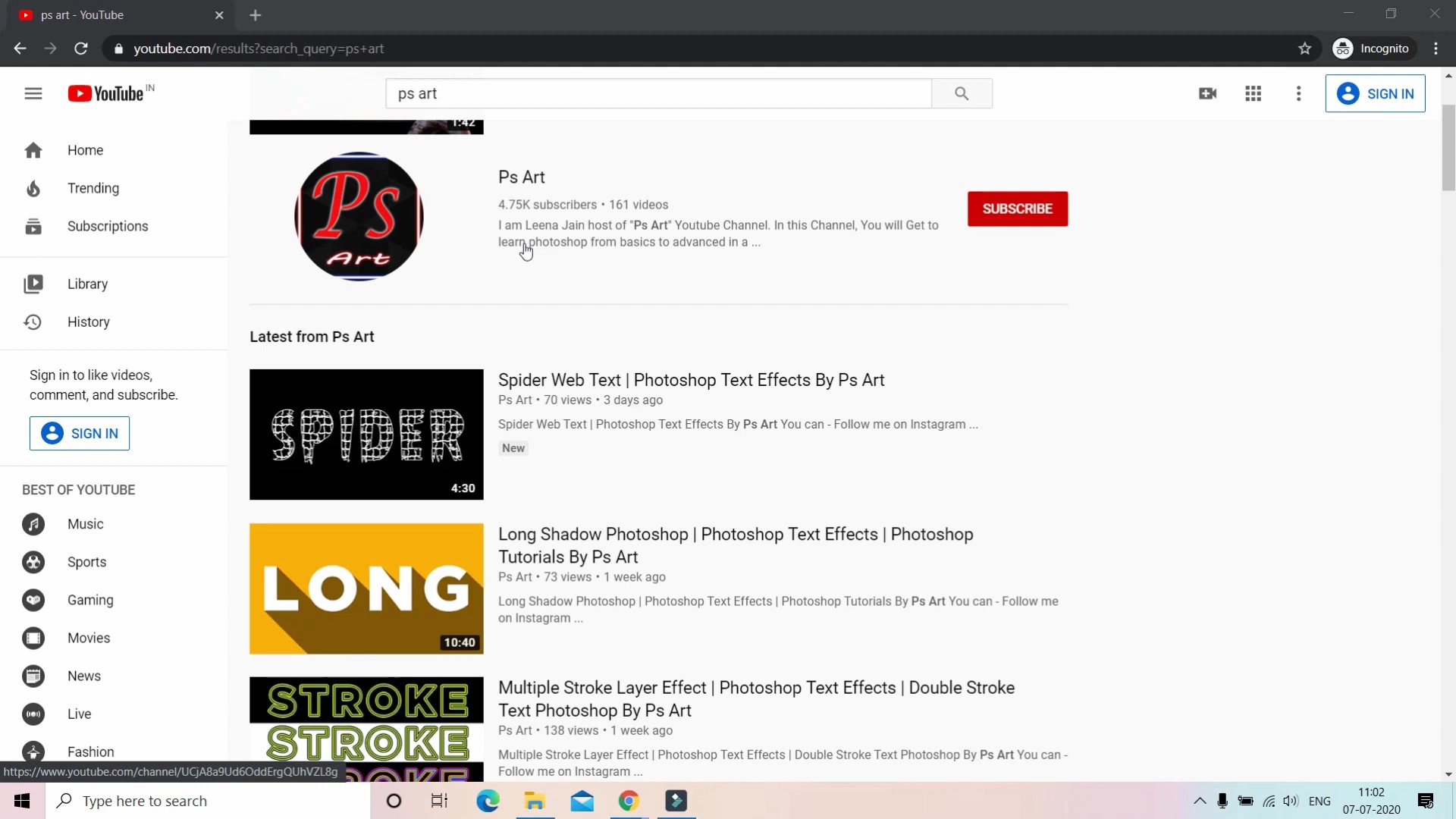
Task: Click the Live broadcast icon in sidebar
Action: click(x=33, y=714)
